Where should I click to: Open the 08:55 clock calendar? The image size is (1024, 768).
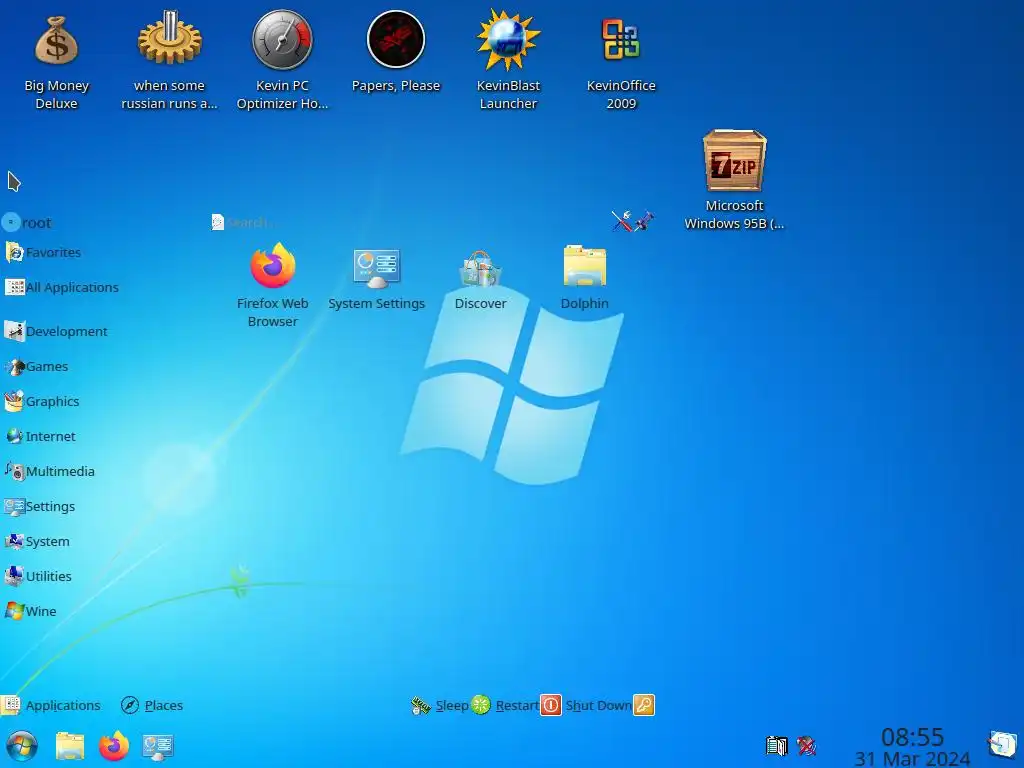[912, 747]
